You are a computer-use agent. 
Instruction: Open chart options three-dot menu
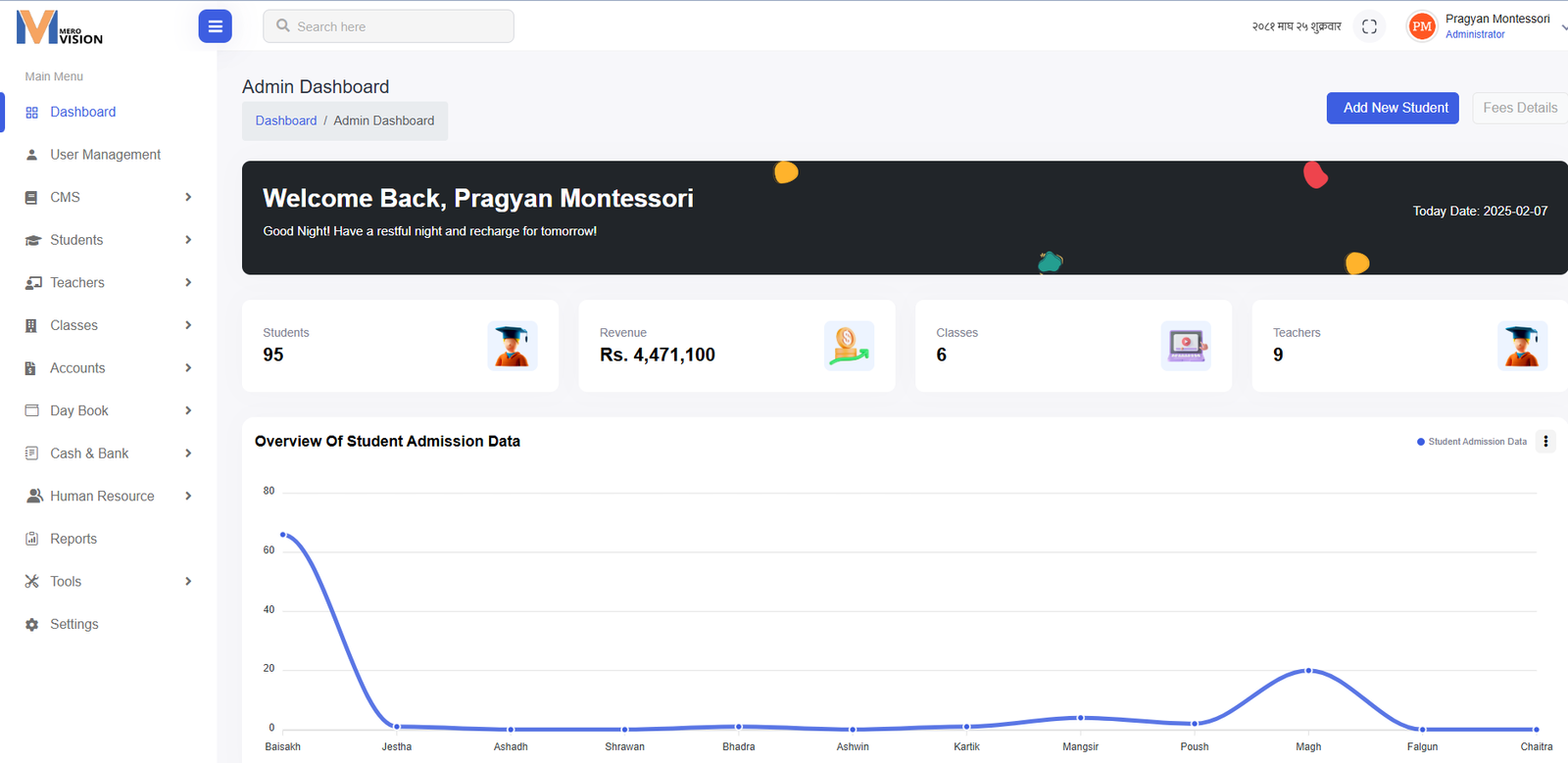pyautogui.click(x=1545, y=442)
